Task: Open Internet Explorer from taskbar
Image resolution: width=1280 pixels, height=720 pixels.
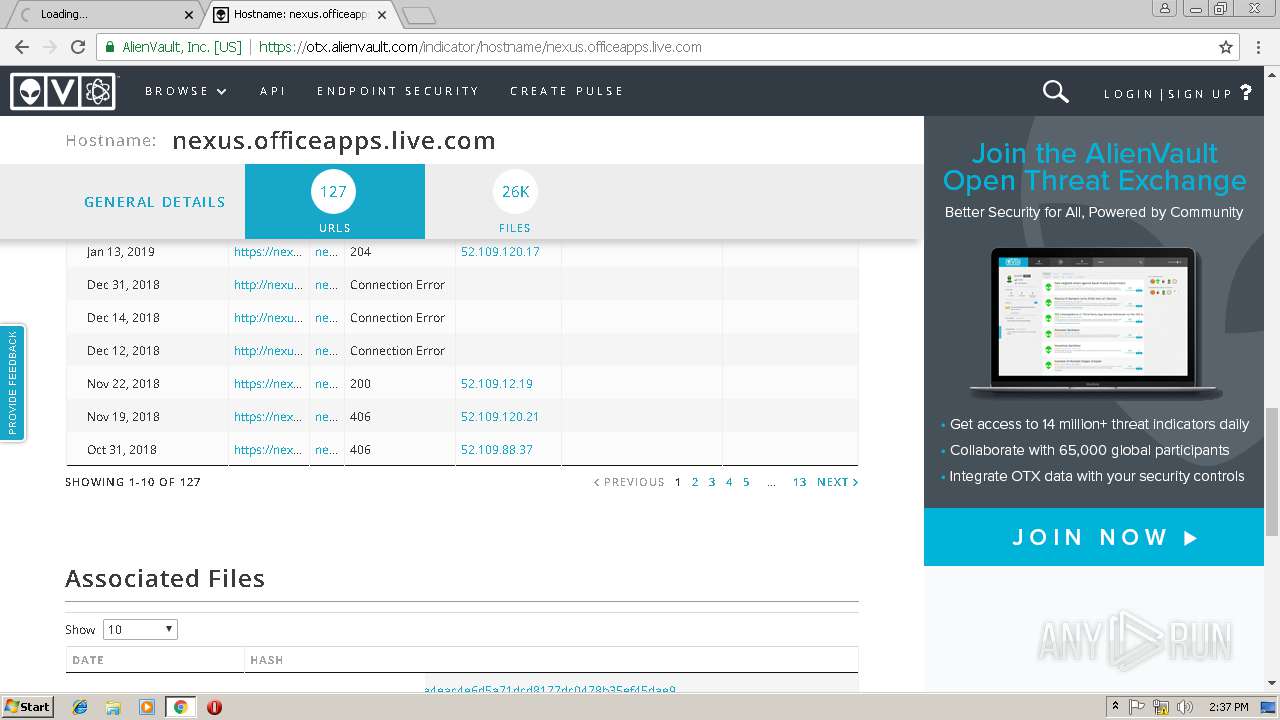Action: [x=80, y=707]
